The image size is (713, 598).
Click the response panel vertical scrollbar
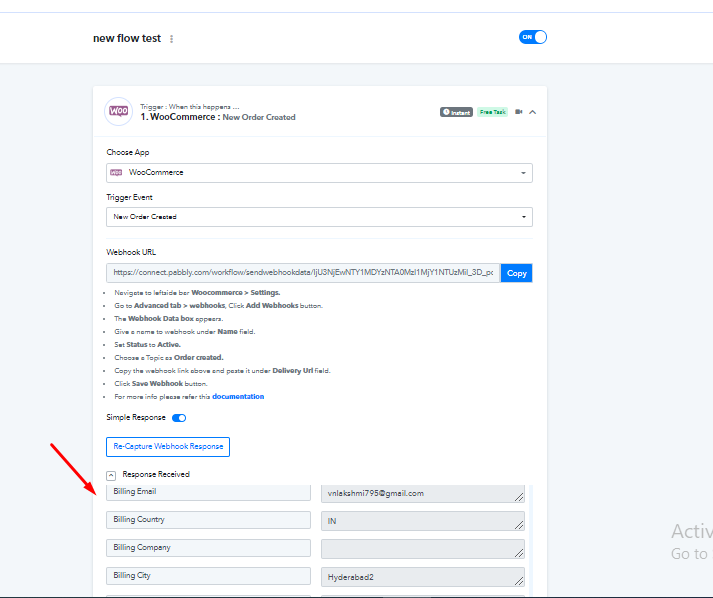click(531, 540)
